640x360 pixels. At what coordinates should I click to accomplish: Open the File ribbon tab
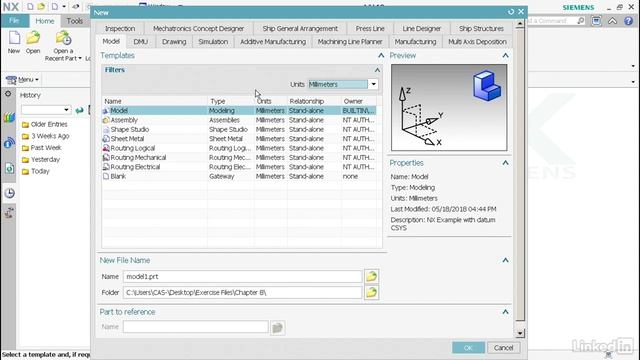(x=14, y=21)
